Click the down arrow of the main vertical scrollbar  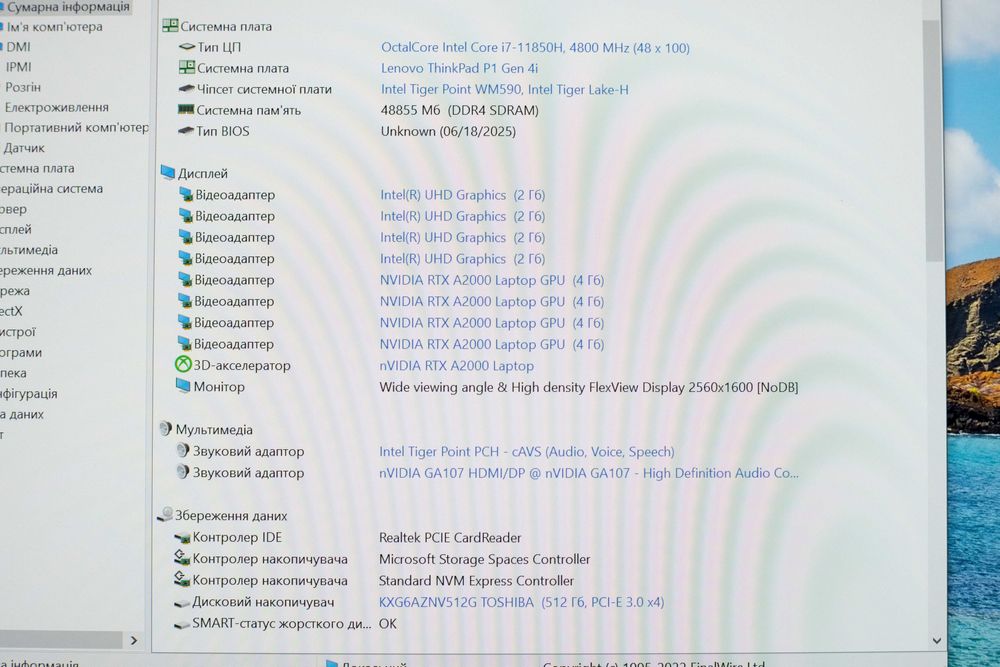pos(936,641)
